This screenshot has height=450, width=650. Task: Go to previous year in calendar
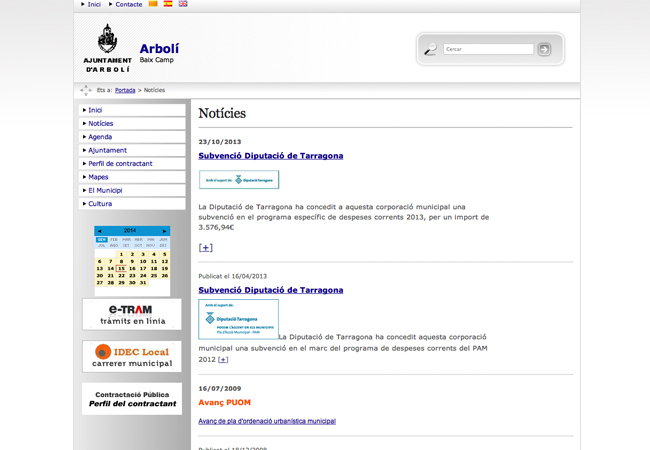[x=99, y=231]
